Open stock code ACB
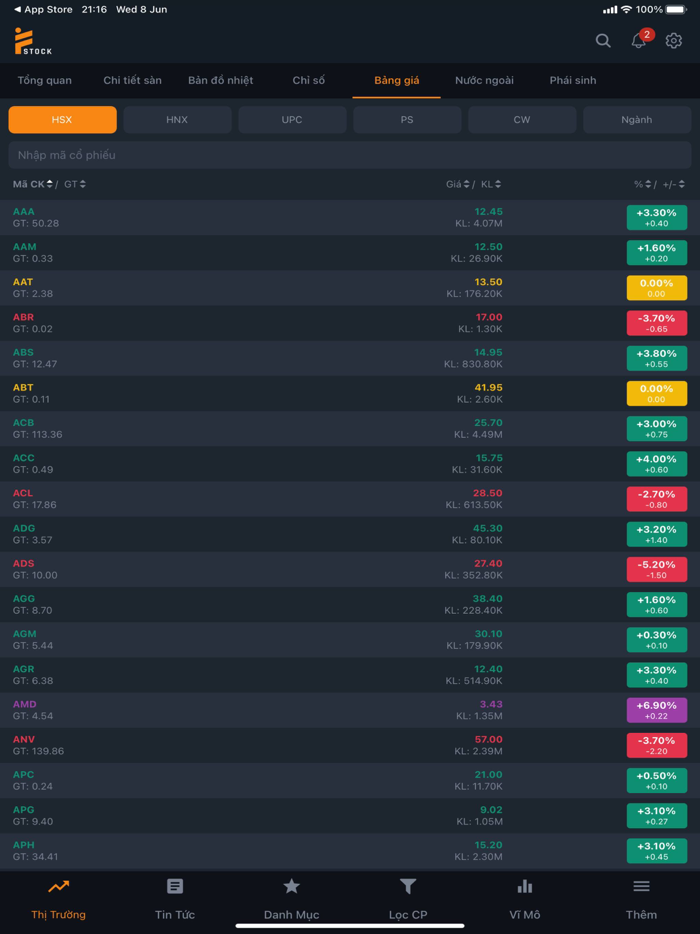700x934 pixels. pyautogui.click(x=24, y=422)
